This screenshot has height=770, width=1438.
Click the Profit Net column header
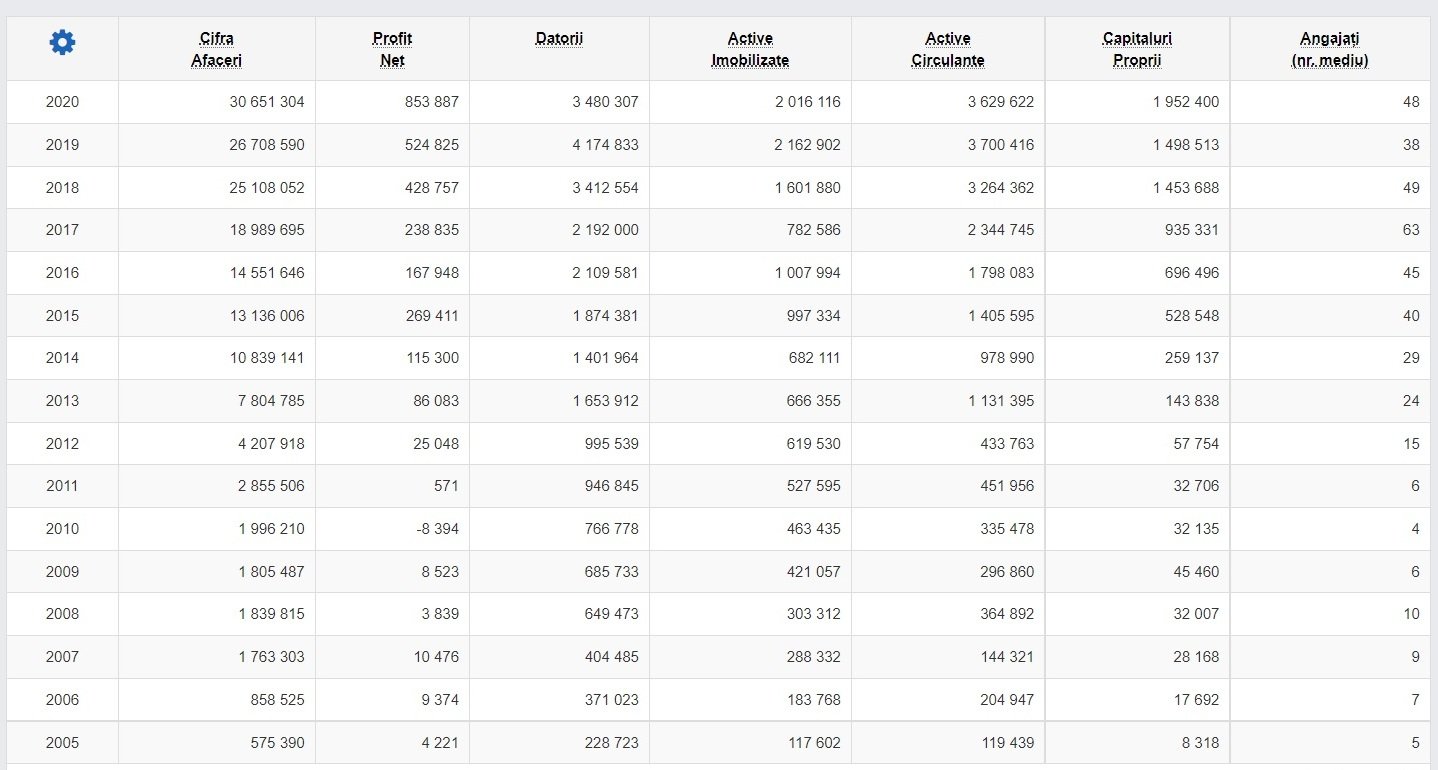coord(392,49)
